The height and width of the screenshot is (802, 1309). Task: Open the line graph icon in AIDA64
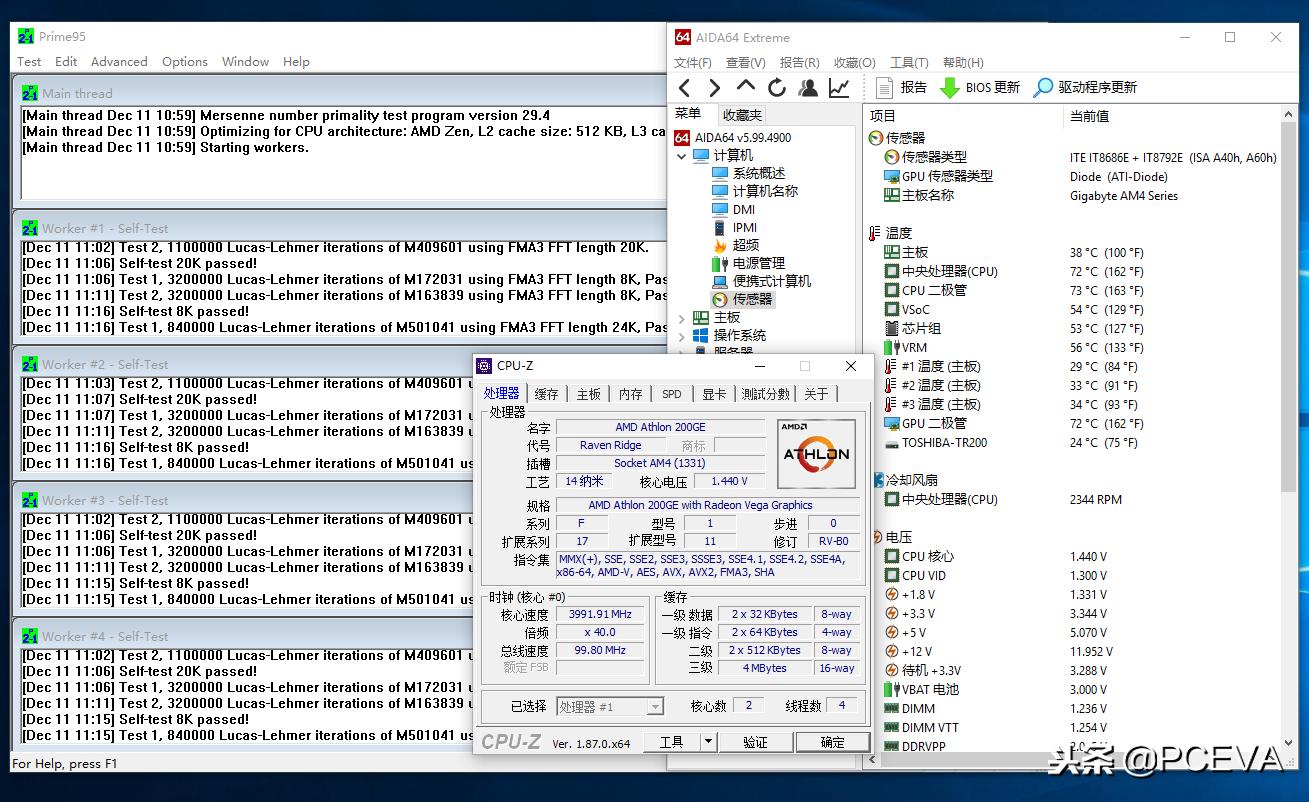tap(839, 87)
